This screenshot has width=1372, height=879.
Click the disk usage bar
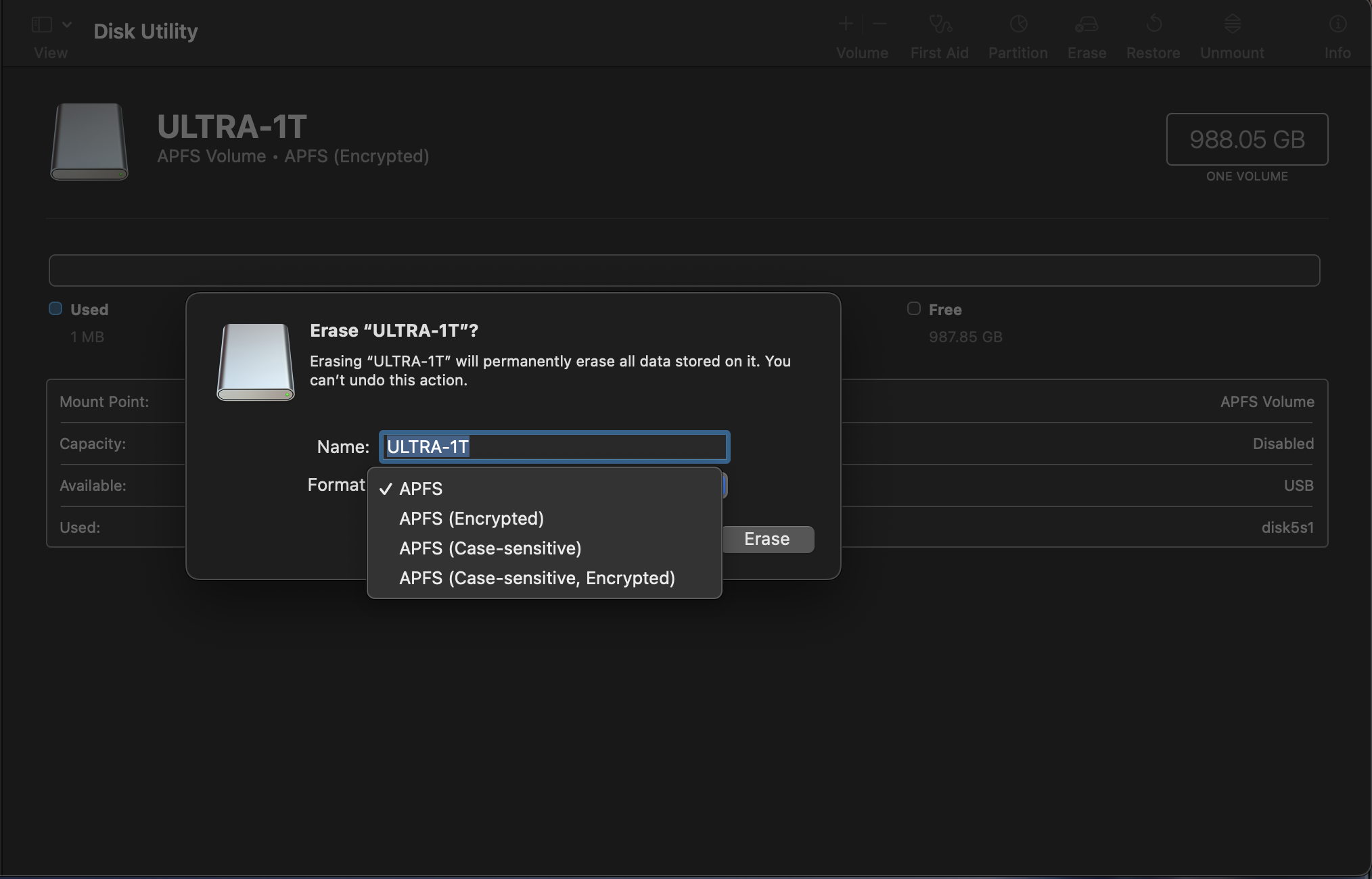(683, 270)
